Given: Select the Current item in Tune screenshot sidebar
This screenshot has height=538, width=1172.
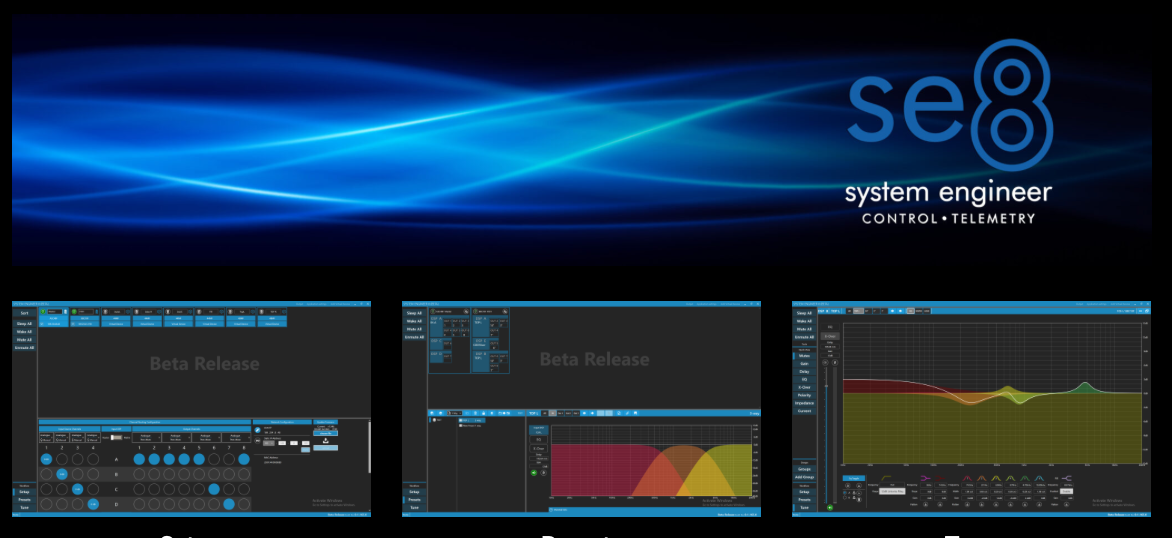Looking at the screenshot, I should click(804, 411).
